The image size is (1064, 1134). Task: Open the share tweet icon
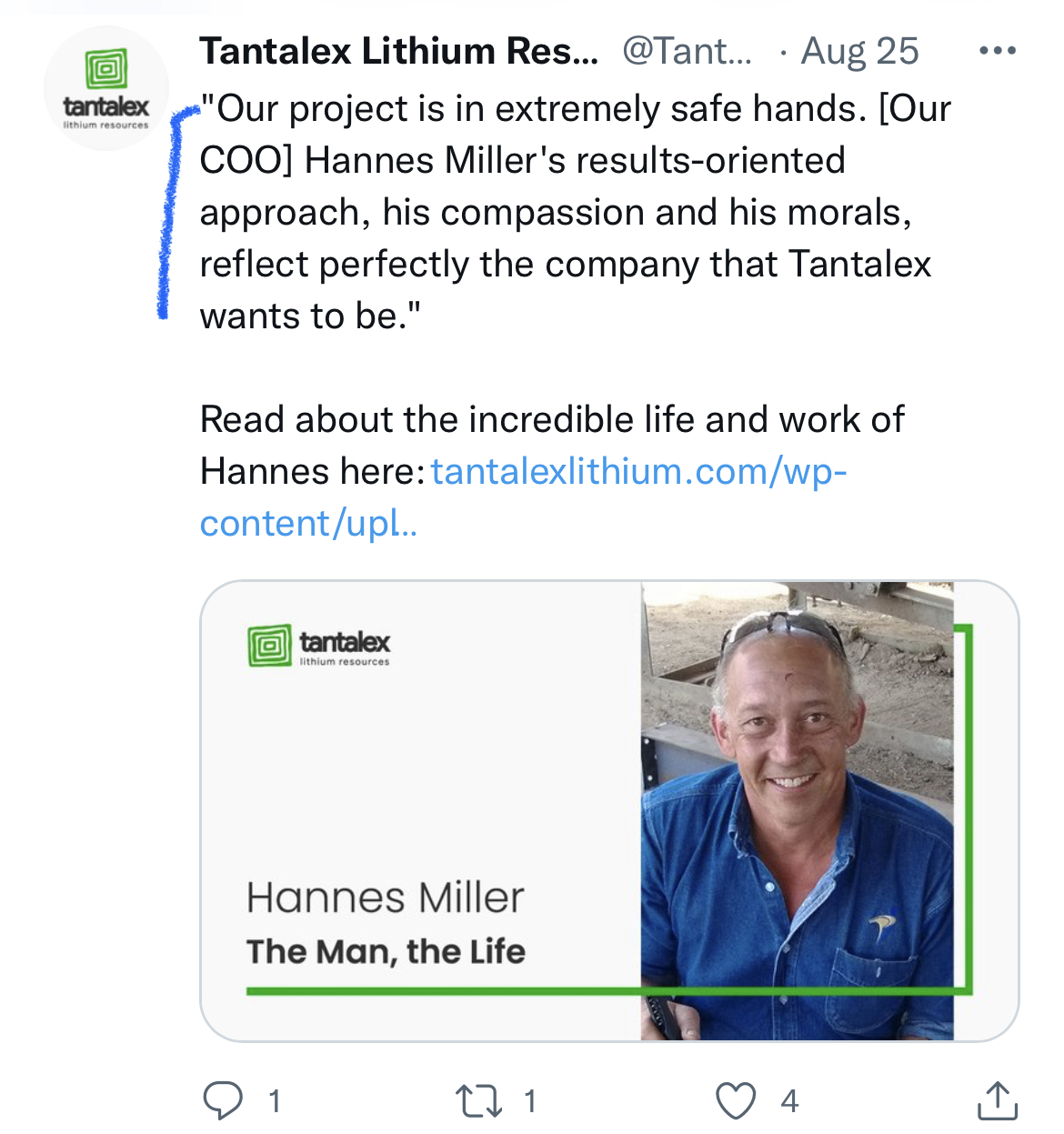click(998, 1099)
